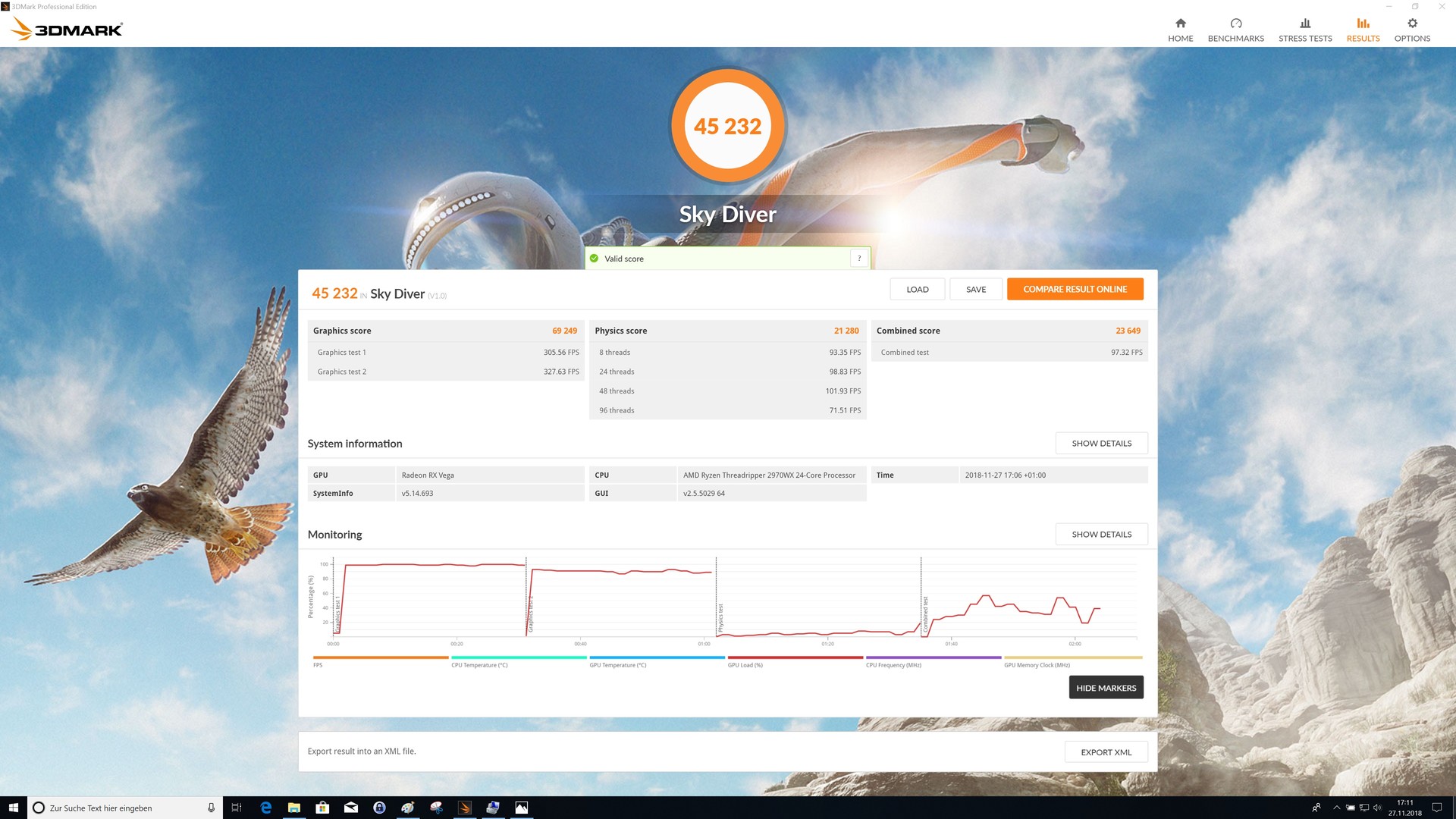Toggle the FPS legend series
Screen dimensions: 1456x819
pos(381,661)
